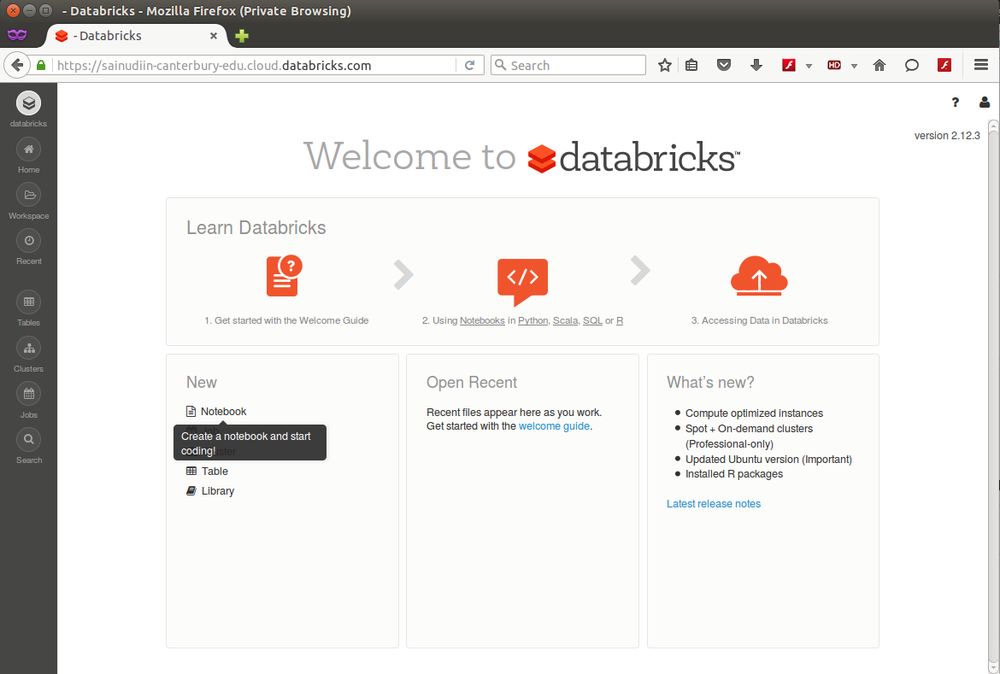Open the databricks logo sidebar icon

(x=29, y=103)
